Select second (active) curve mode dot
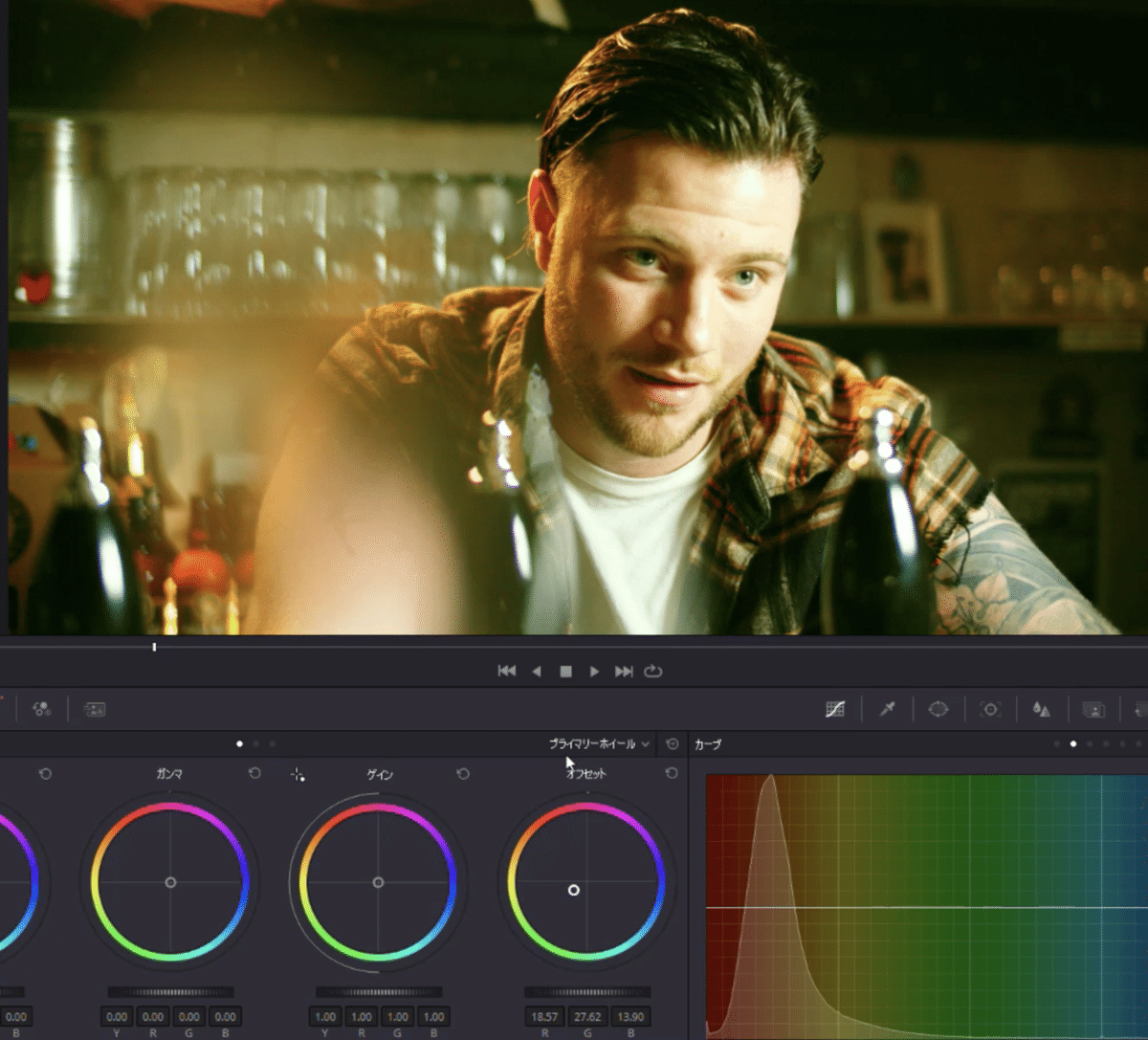1148x1040 pixels. pos(1073,743)
